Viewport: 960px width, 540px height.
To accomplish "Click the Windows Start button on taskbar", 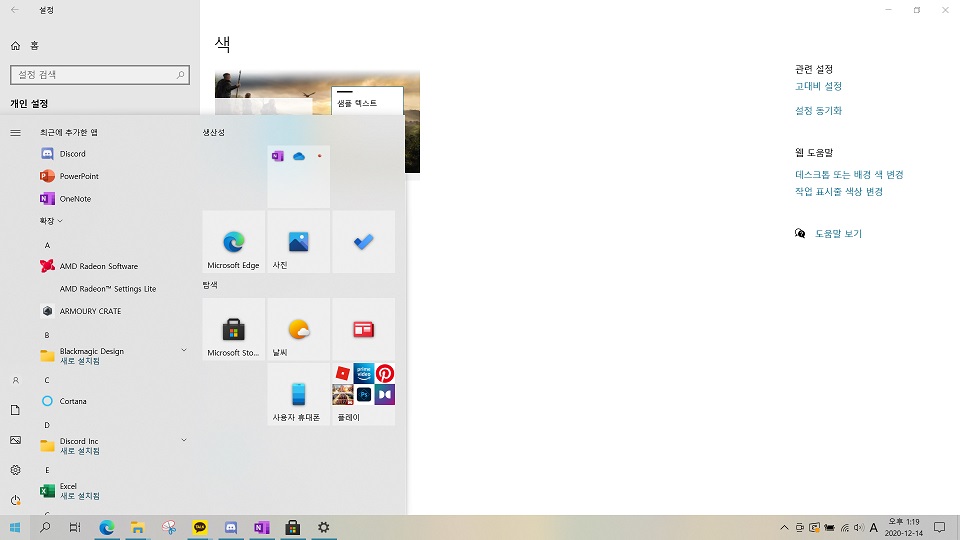I will [x=15, y=527].
